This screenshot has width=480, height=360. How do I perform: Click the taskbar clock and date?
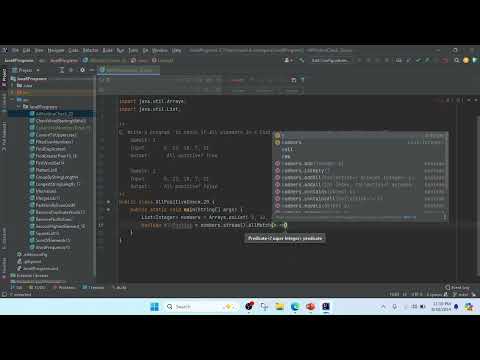coord(441,307)
